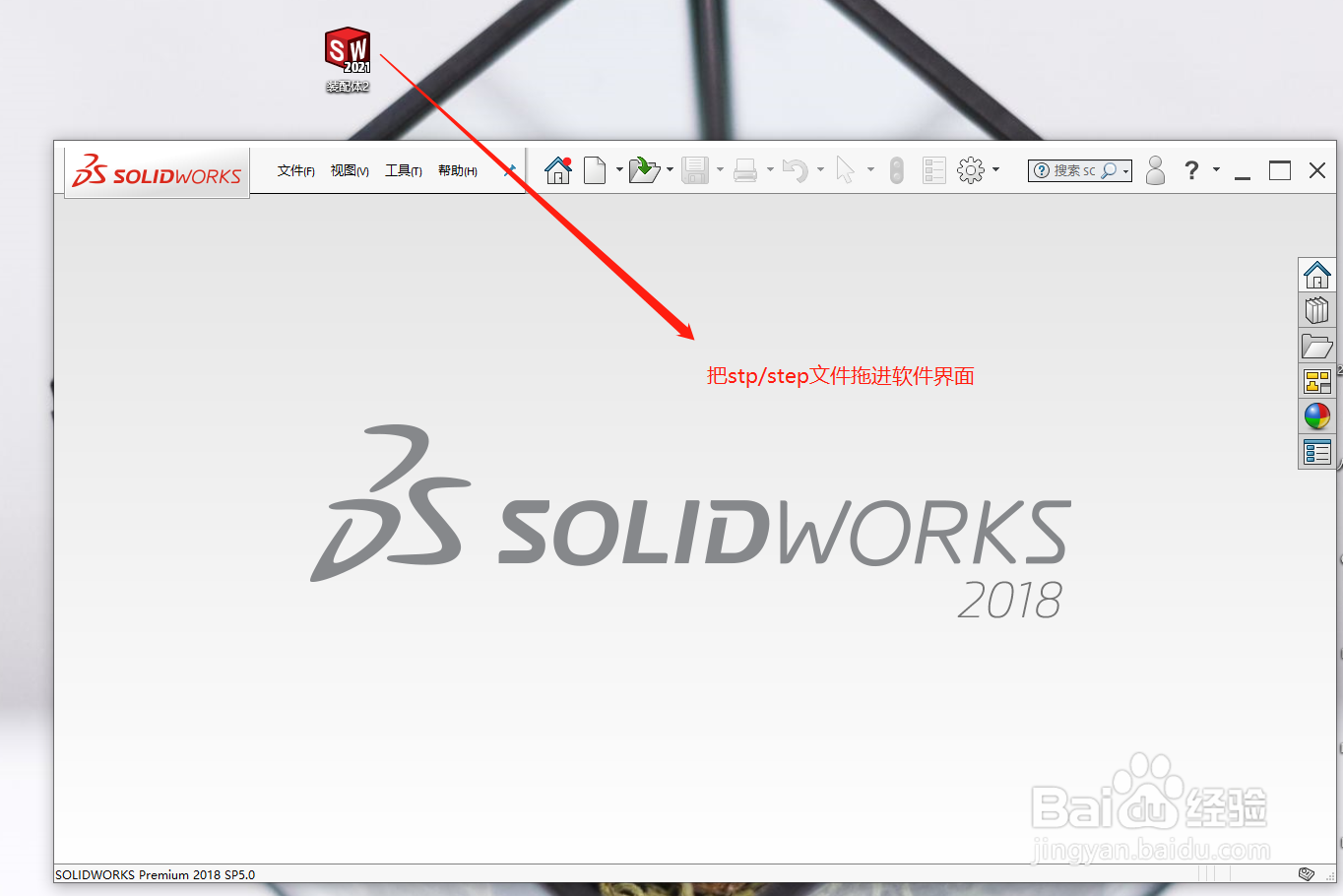Open the 帮助(H) menu
Screen dimensions: 1343x896
pyautogui.click(x=457, y=171)
